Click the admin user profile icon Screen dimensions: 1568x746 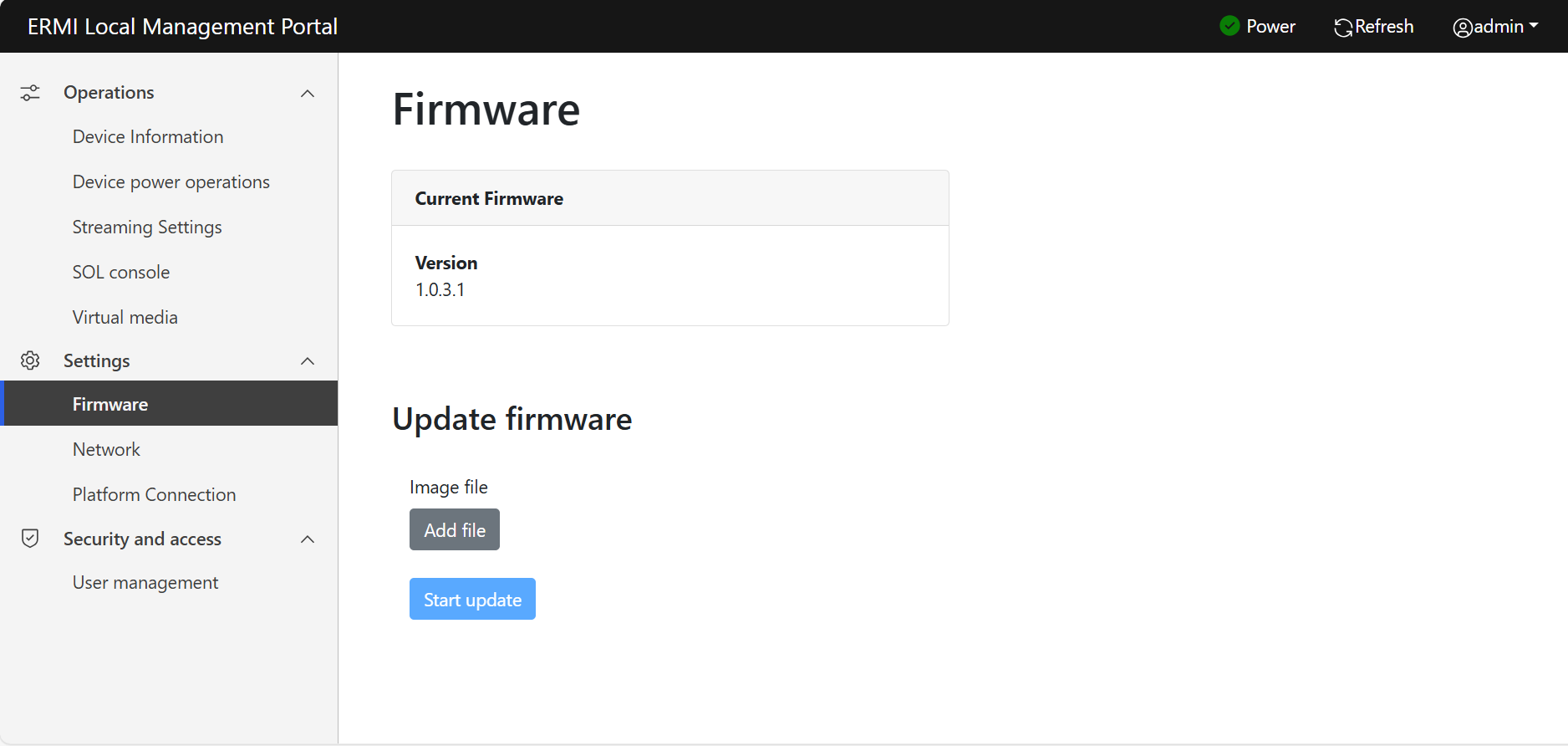point(1462,28)
